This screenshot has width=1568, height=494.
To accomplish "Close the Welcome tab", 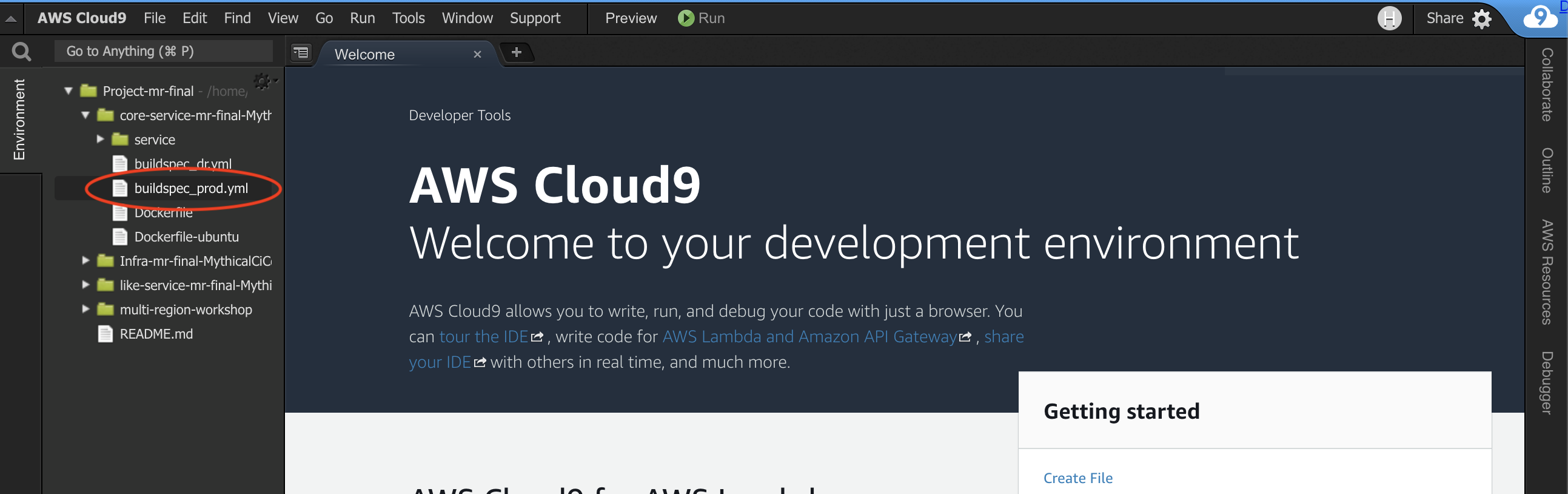I will (477, 54).
